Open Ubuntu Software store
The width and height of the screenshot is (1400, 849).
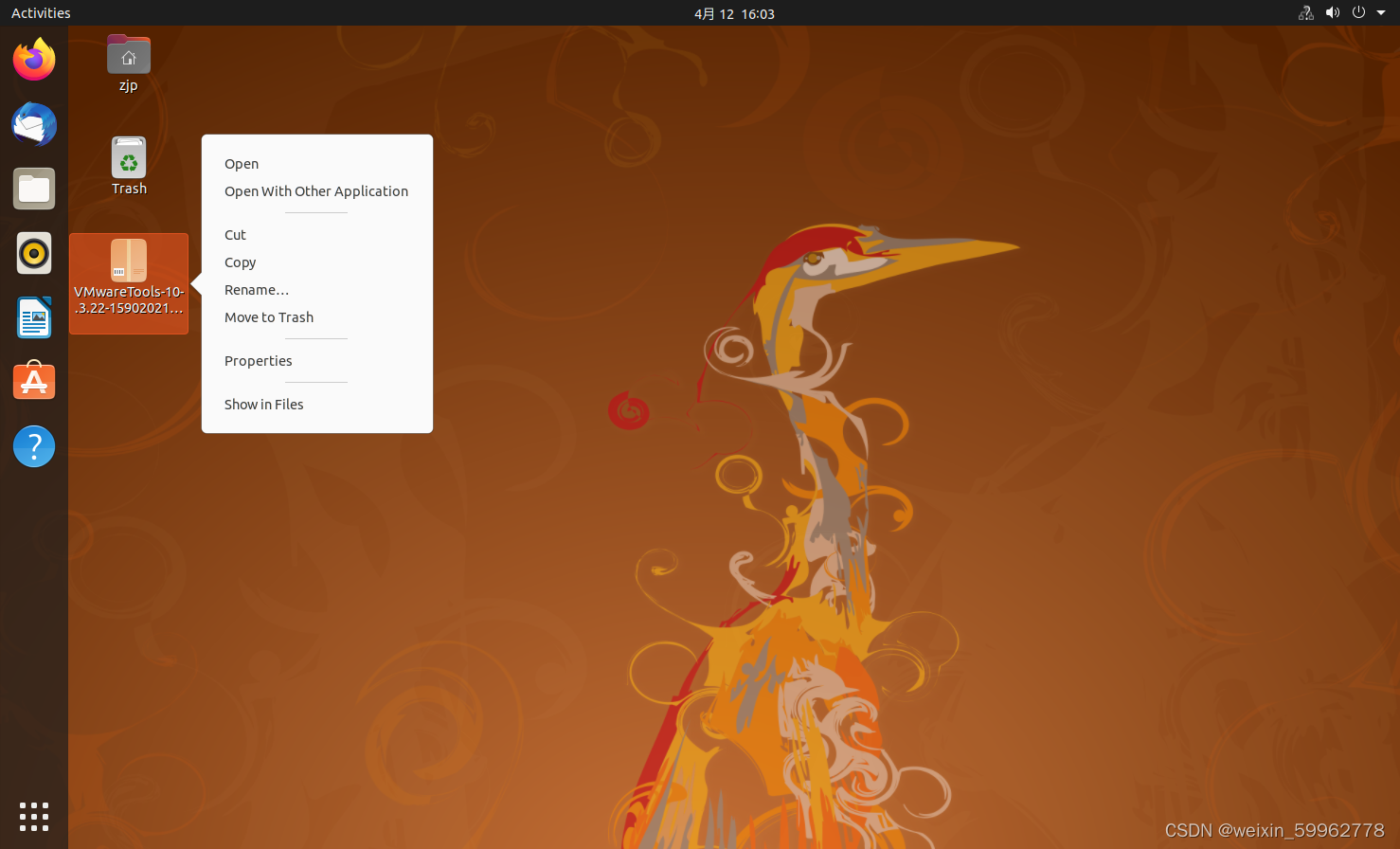34,382
